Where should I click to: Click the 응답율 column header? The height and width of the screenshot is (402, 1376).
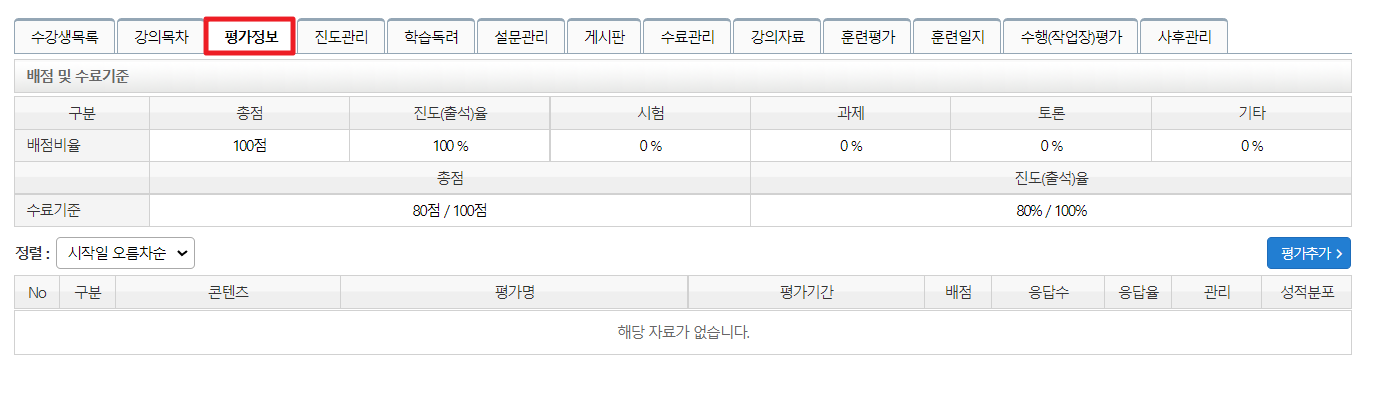(x=1138, y=293)
